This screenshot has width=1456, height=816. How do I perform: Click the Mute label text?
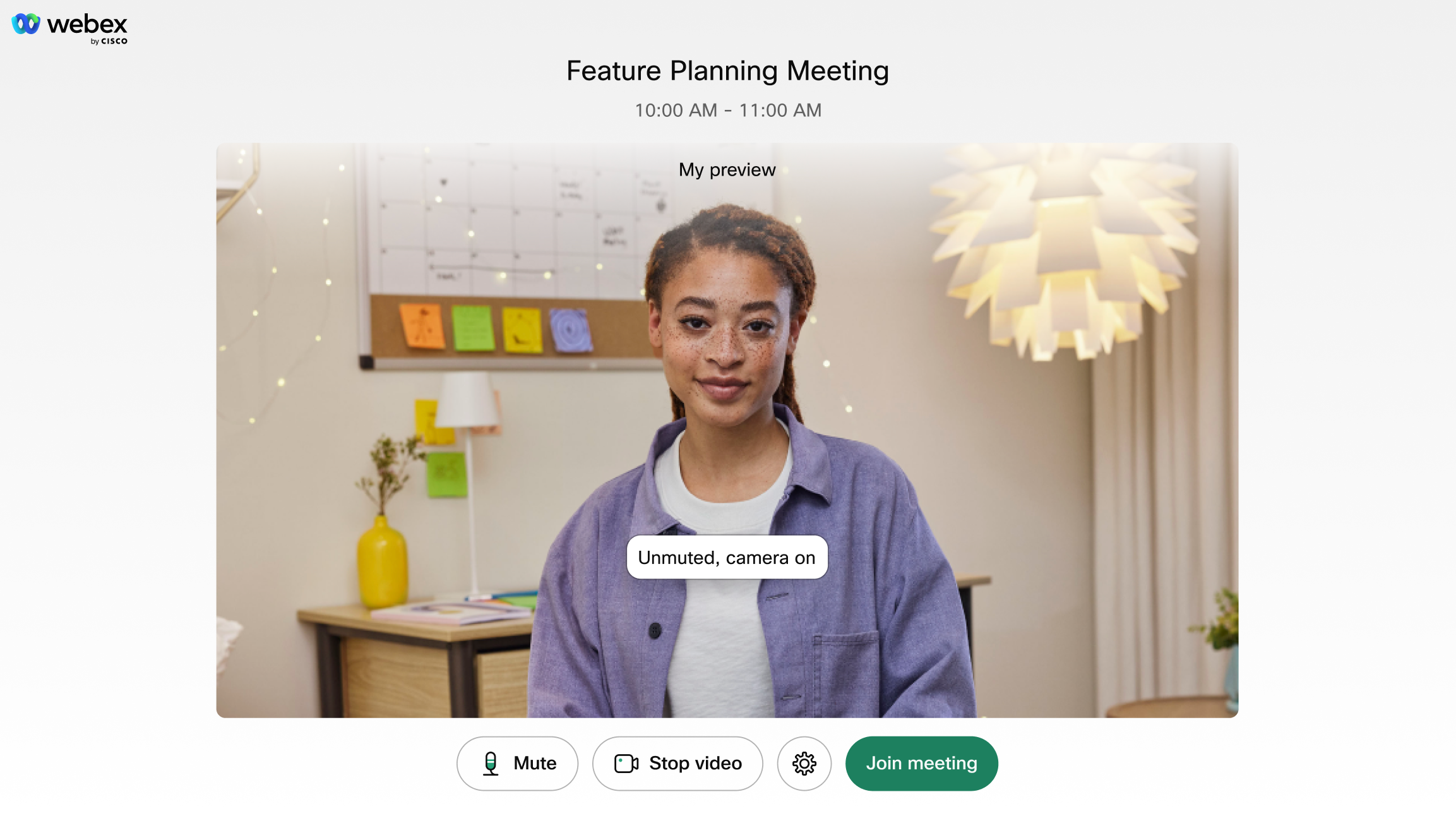coord(535,763)
